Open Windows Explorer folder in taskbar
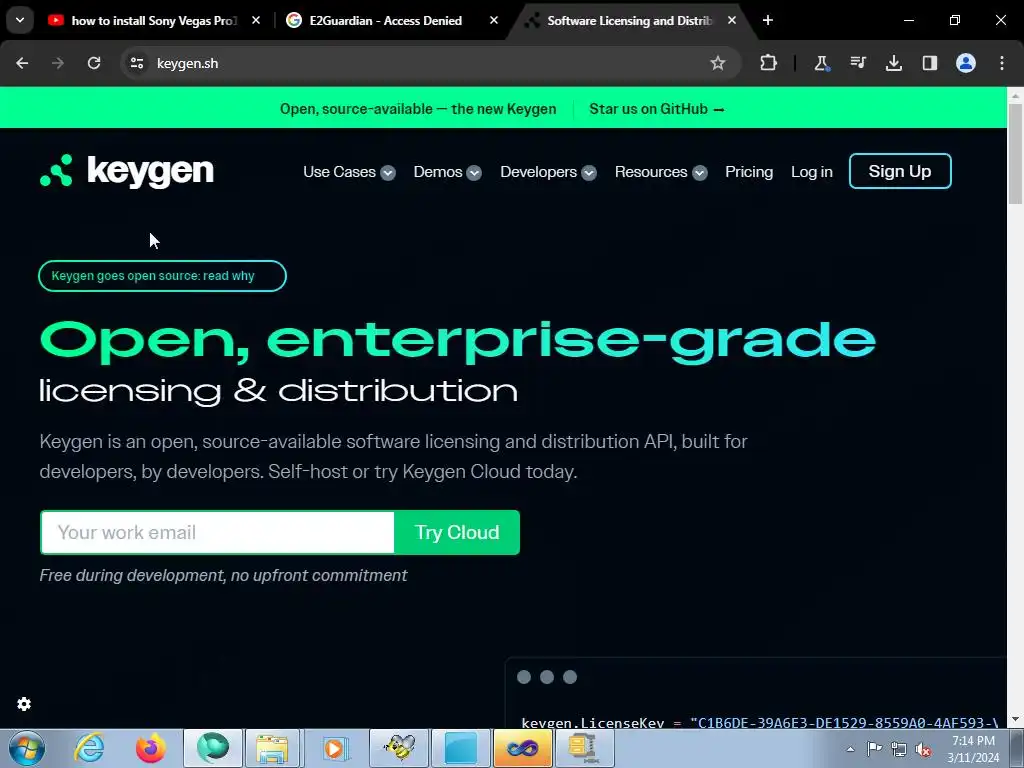Viewport: 1024px width, 768px height. tap(272, 748)
